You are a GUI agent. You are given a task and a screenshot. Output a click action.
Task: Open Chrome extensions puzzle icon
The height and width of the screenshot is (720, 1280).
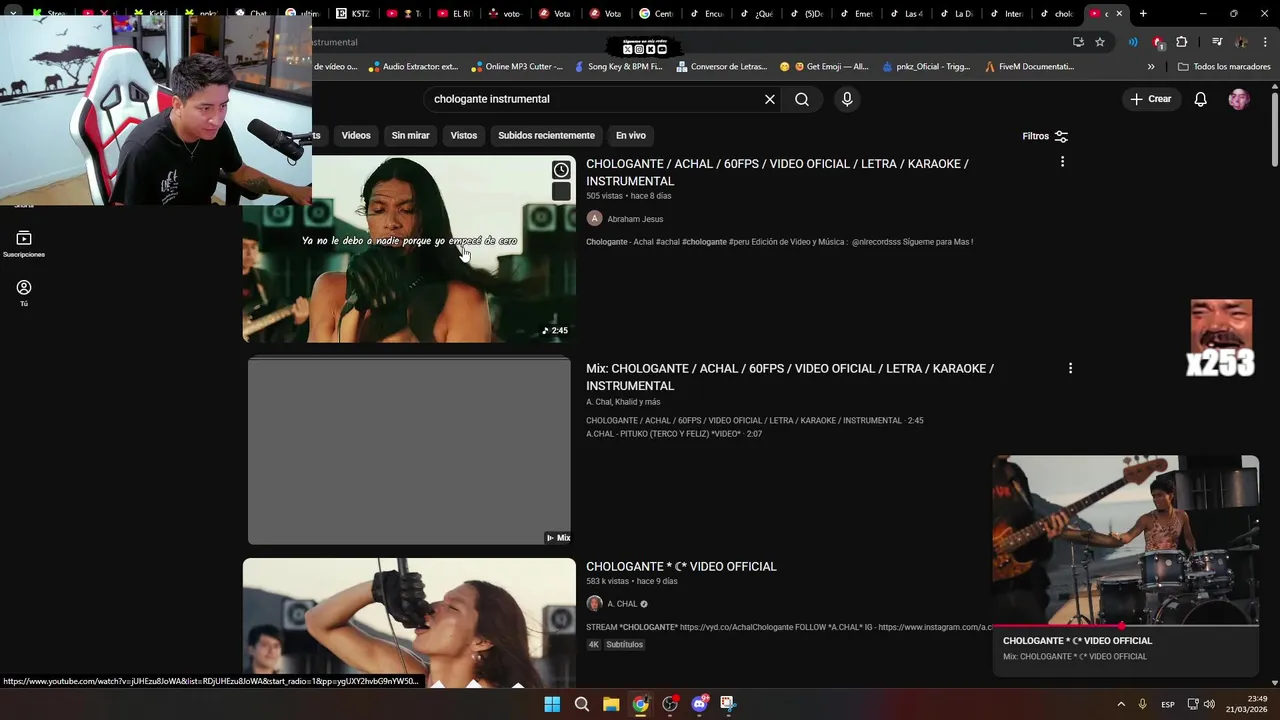point(1182,42)
